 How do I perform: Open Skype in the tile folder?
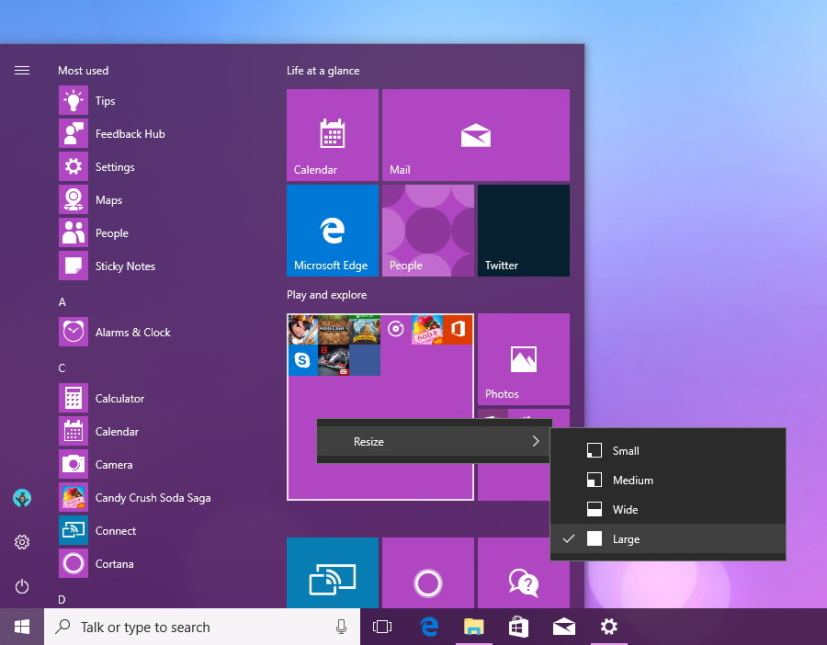(x=303, y=360)
